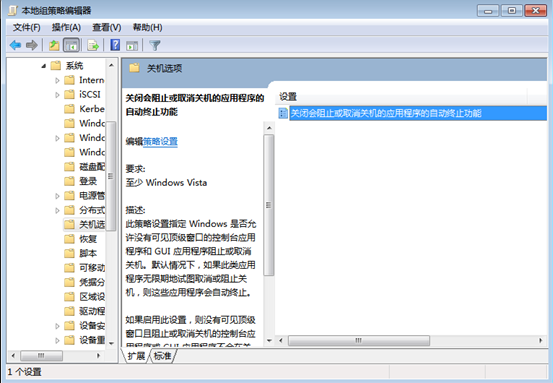This screenshot has width=553, height=383.
Task: Close the 本地组策略编辑器 window
Action: pyautogui.click(x=535, y=11)
